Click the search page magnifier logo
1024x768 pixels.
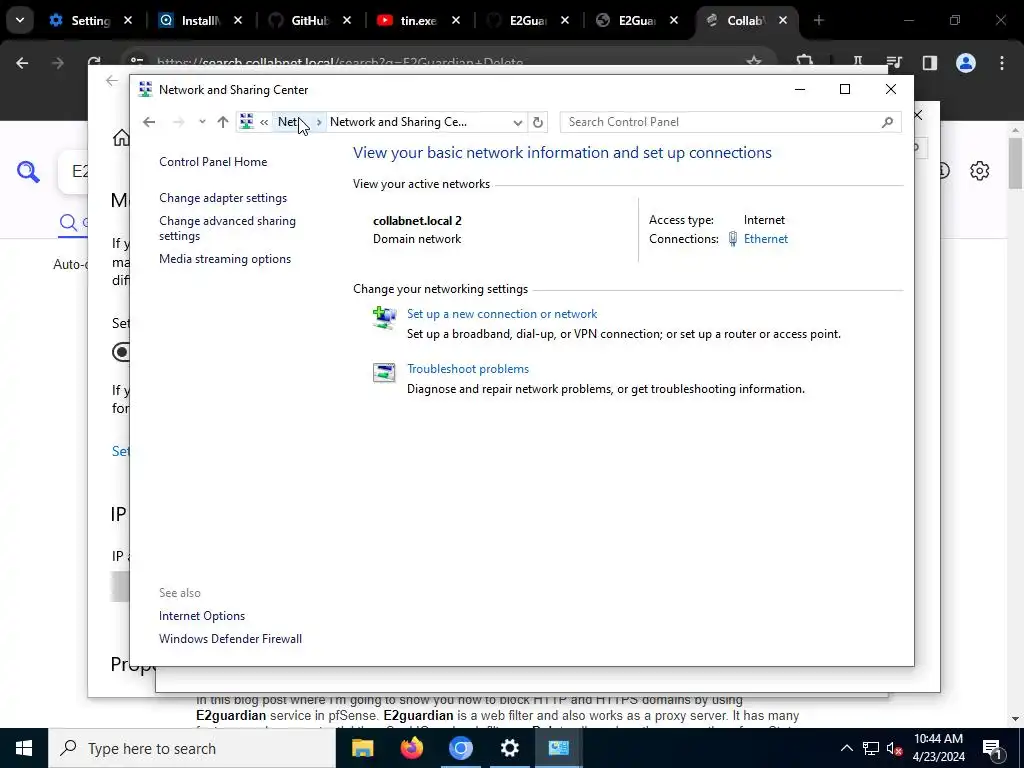point(28,172)
